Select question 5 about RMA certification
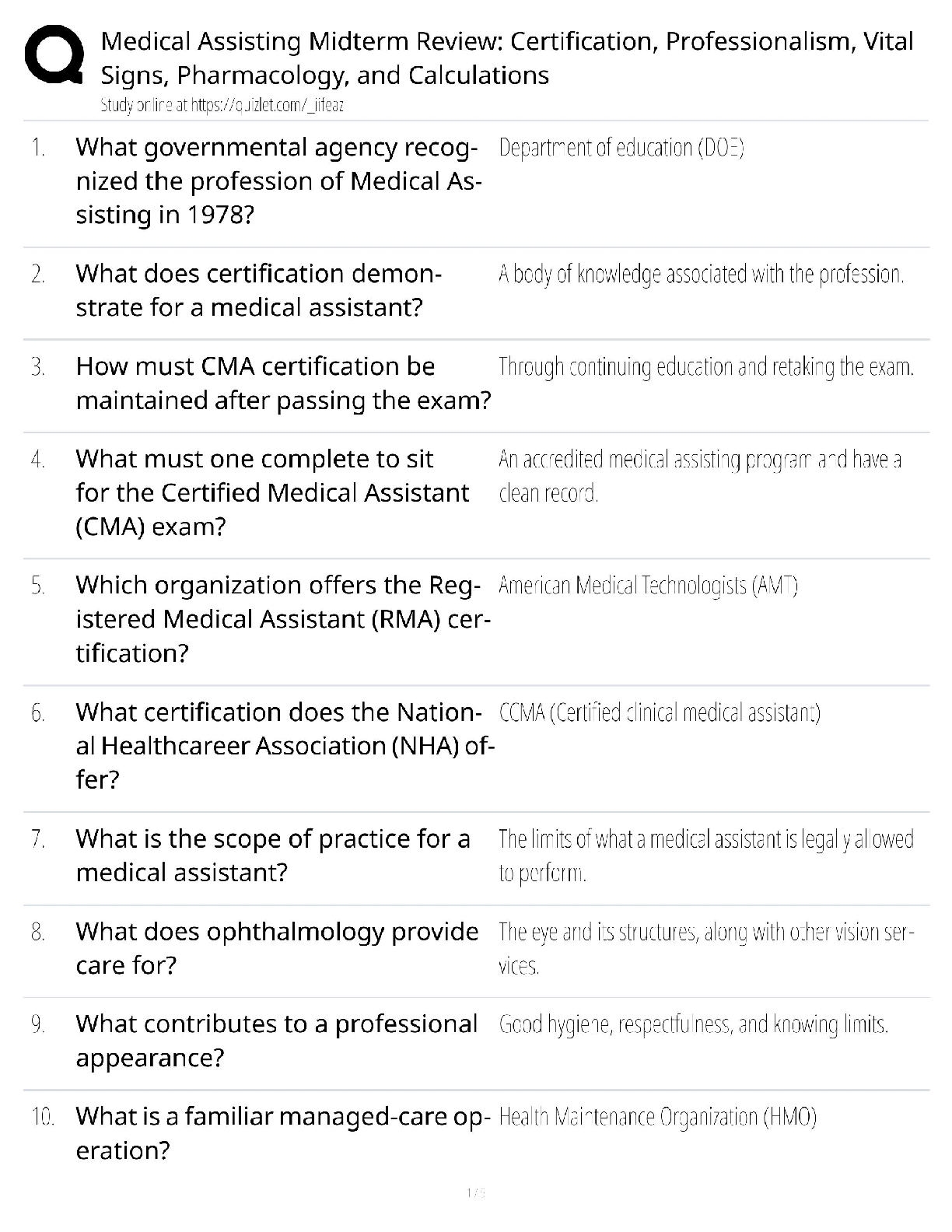This screenshot has width=952, height=1232. (x=283, y=618)
